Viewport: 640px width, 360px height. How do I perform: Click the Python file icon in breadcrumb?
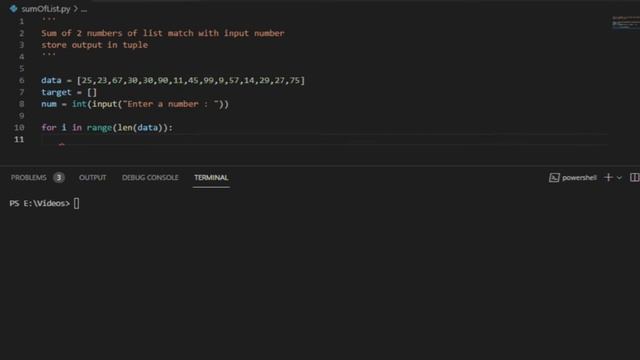pyautogui.click(x=13, y=8)
